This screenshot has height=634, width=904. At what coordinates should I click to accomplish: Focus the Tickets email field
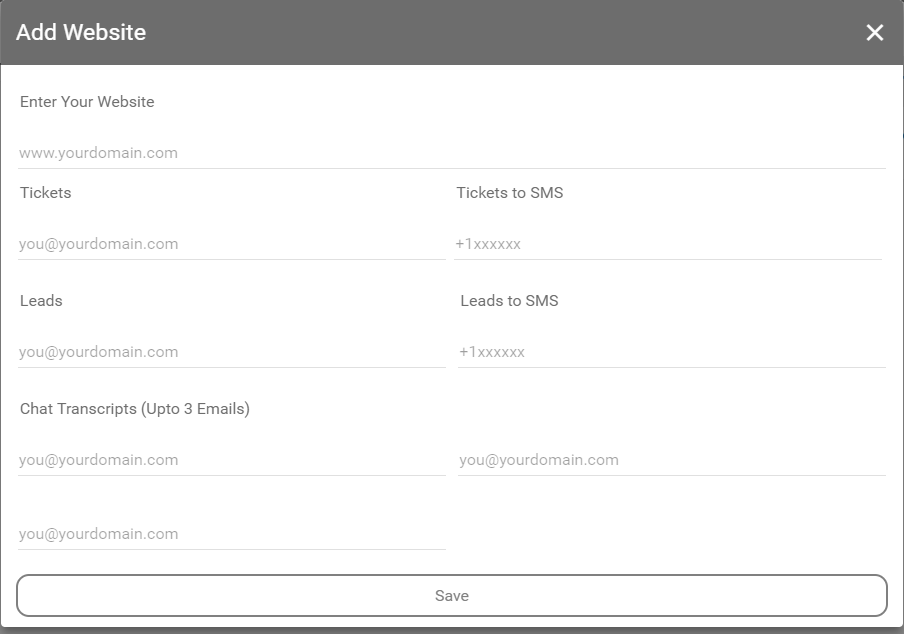pos(232,244)
